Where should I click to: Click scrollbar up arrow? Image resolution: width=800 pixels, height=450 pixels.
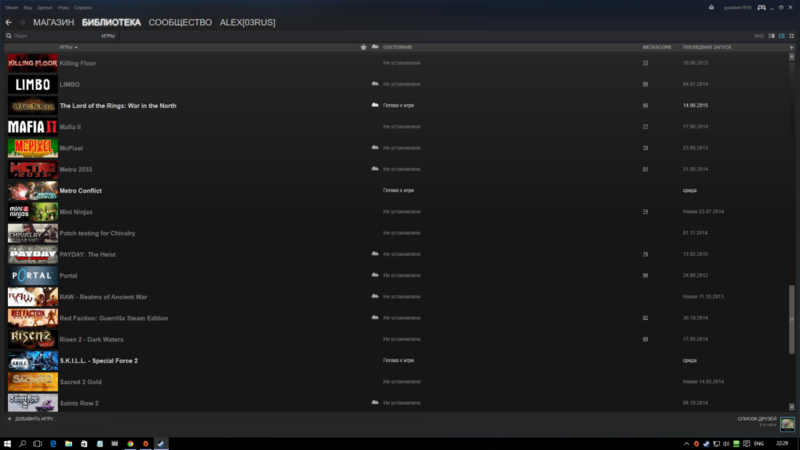792,57
